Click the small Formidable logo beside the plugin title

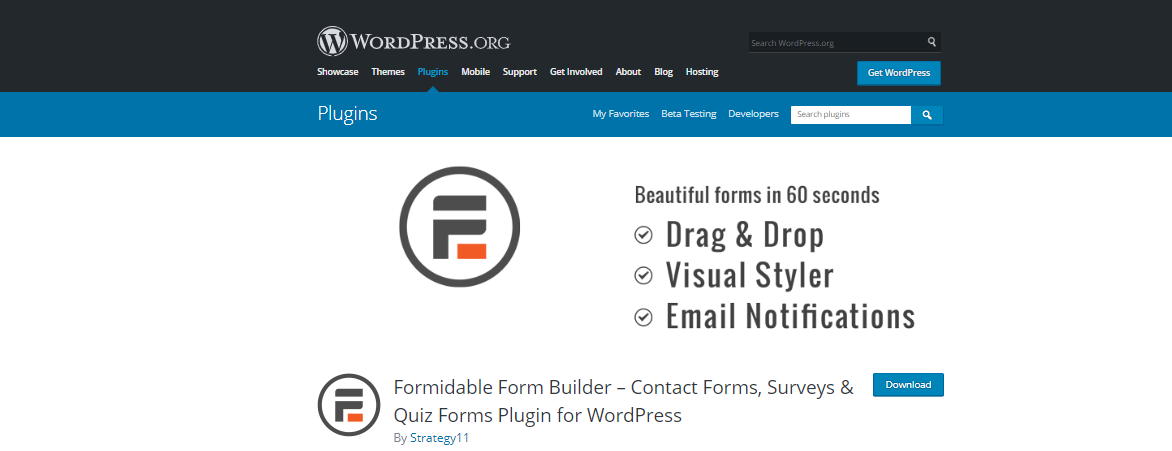click(x=349, y=405)
